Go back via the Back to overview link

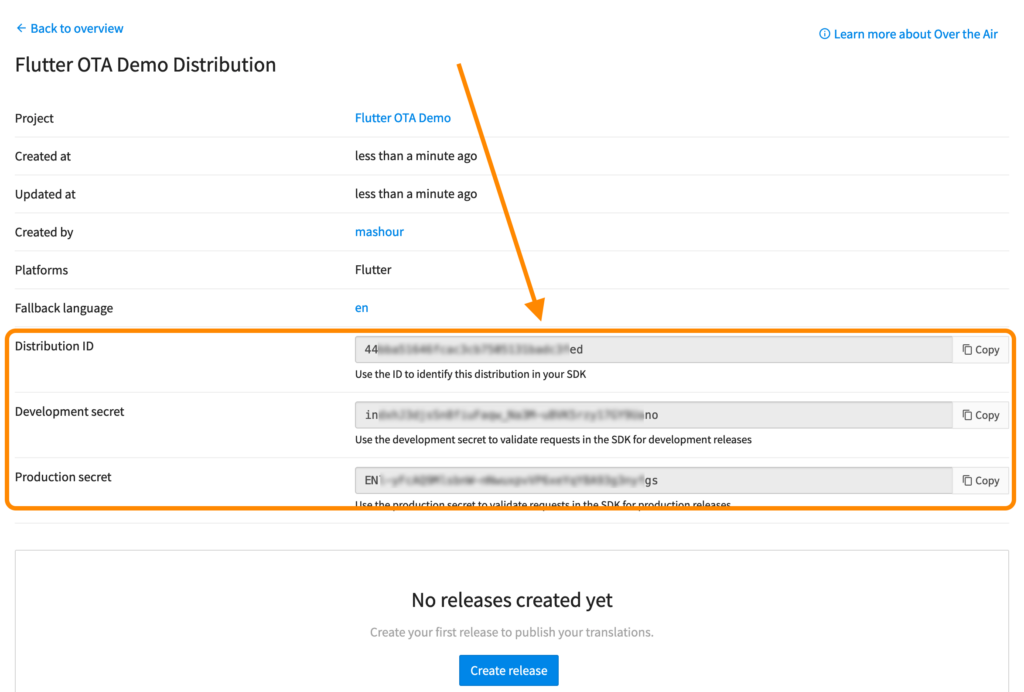69,28
